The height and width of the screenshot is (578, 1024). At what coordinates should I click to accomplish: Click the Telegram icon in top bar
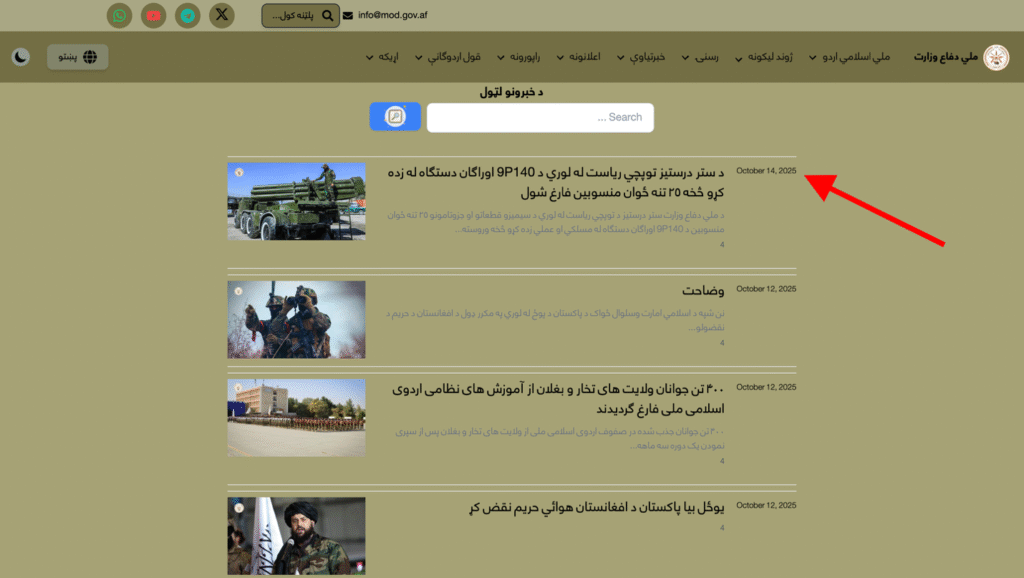187,15
